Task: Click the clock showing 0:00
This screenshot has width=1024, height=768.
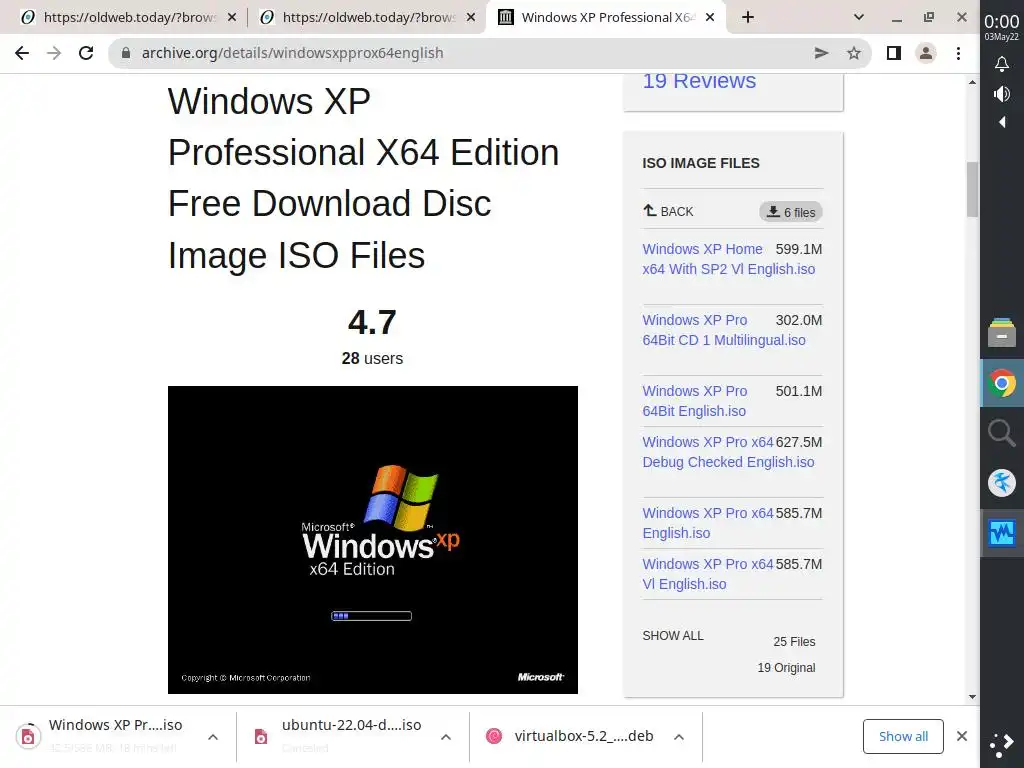Action: pos(1002,22)
